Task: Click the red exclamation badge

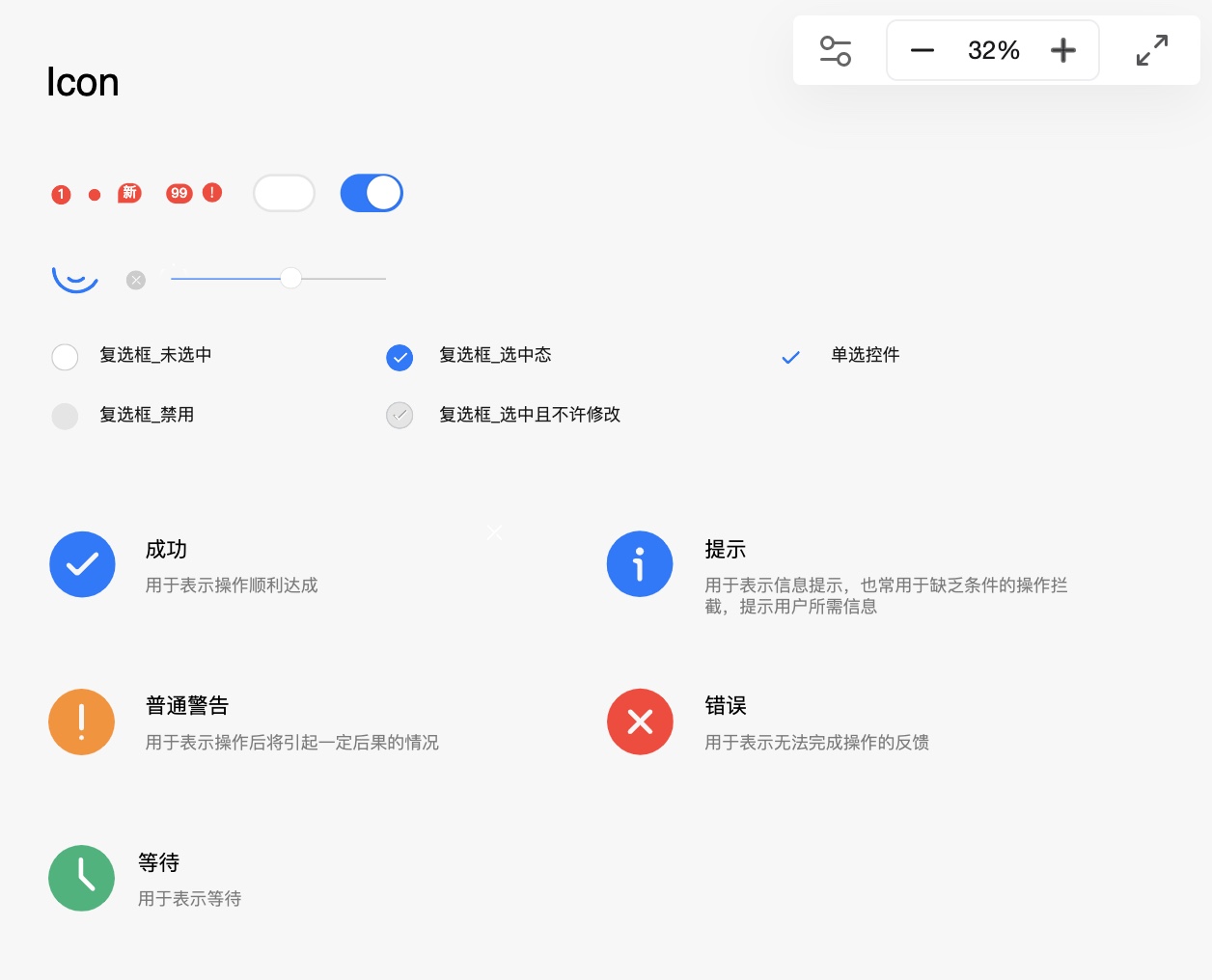Action: 212,193
